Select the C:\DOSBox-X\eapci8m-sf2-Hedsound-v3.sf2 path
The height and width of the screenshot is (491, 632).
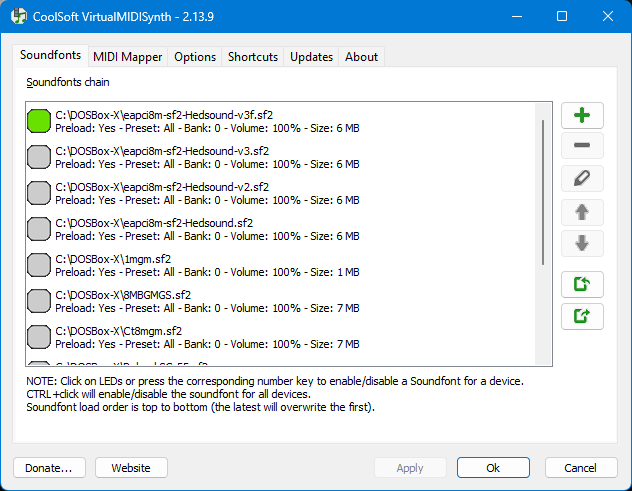[x=162, y=151]
